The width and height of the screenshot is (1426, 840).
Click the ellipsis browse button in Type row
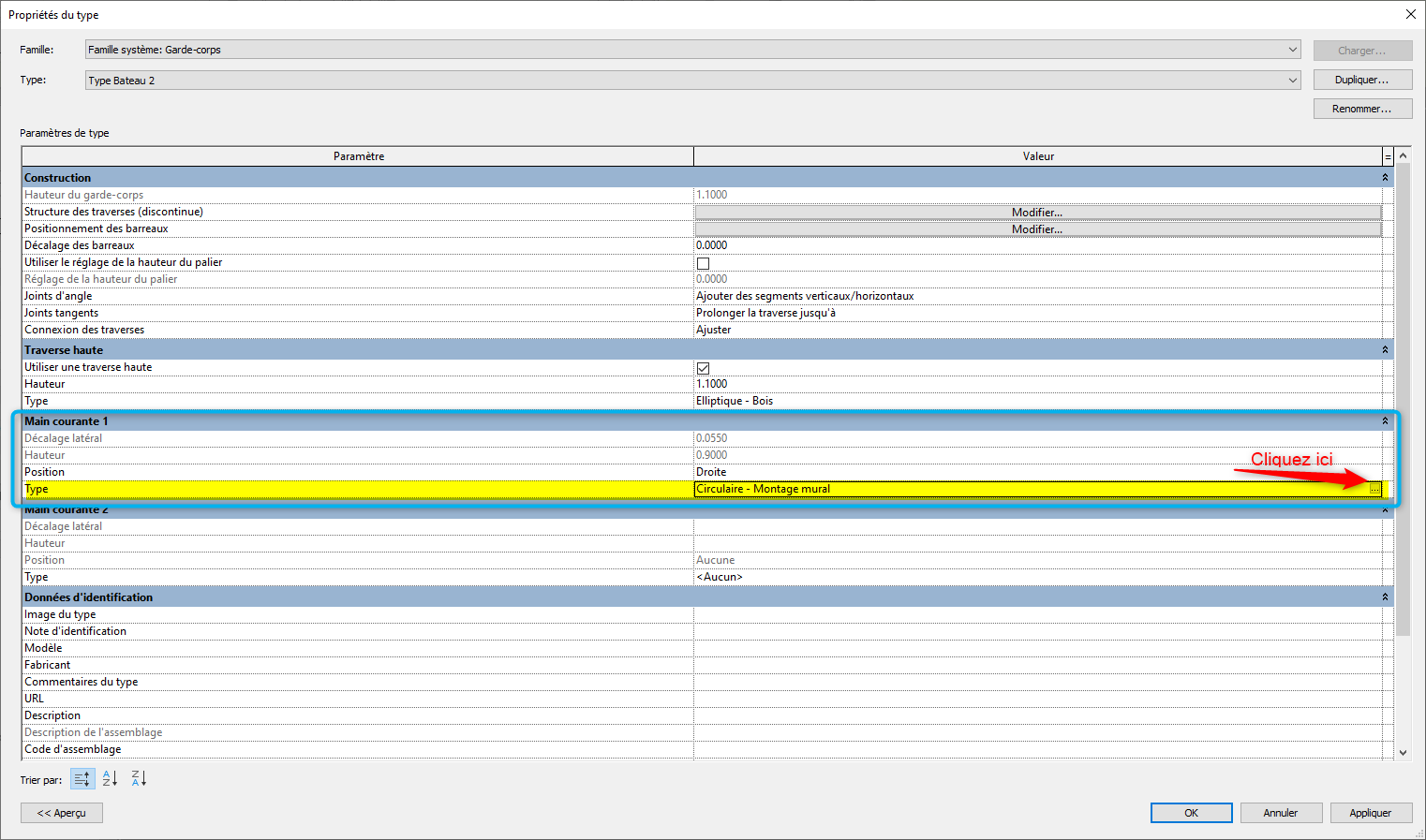(1374, 489)
